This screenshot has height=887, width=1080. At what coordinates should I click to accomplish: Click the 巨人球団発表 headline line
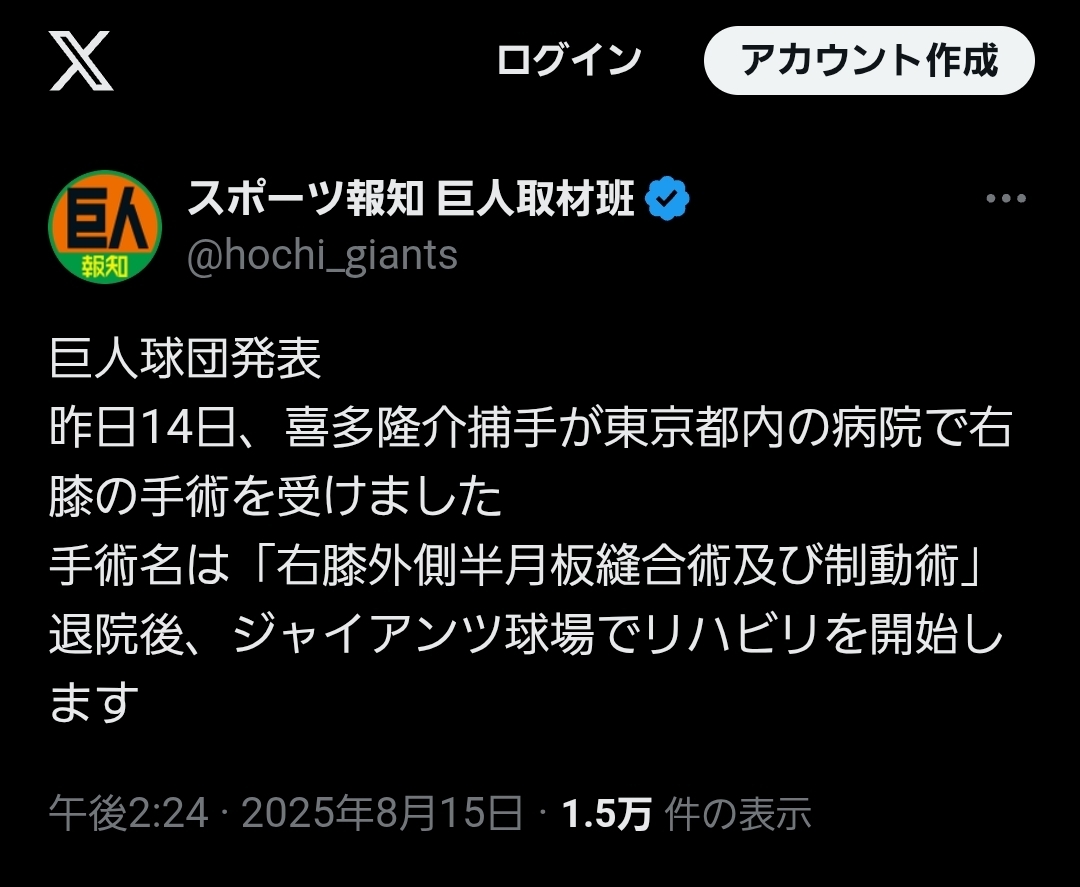click(185, 359)
